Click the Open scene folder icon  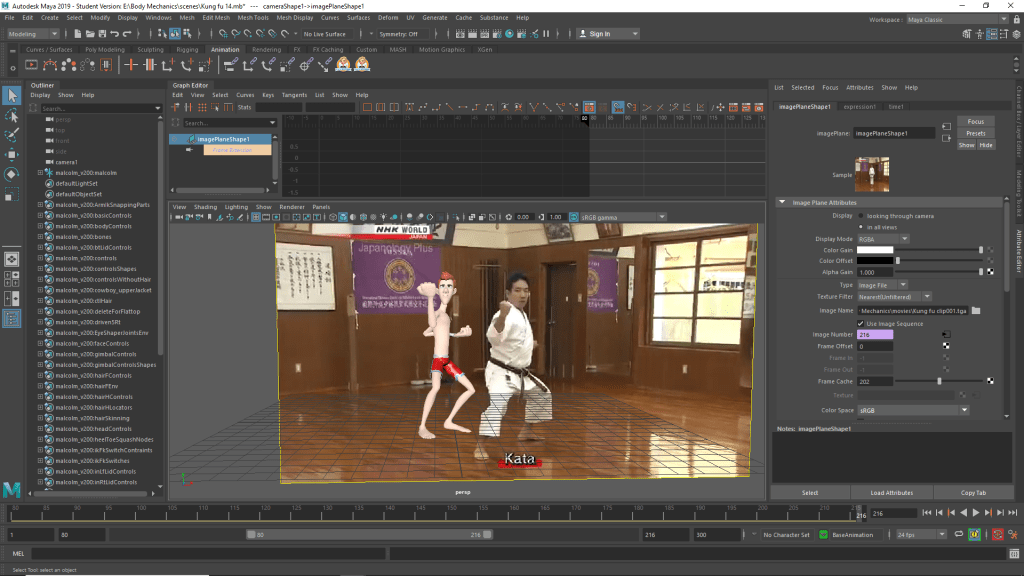pos(91,34)
